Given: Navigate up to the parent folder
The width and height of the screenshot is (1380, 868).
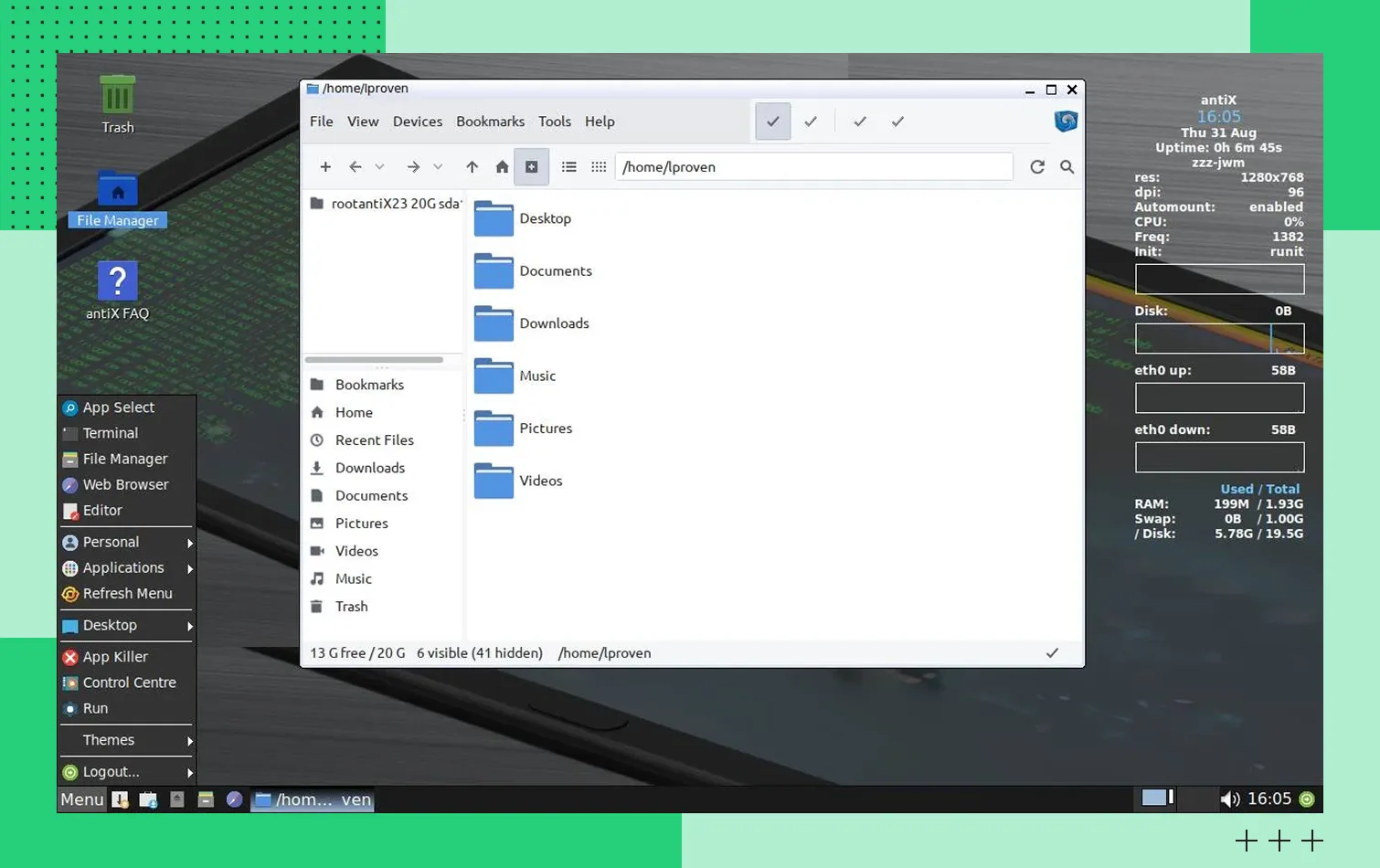Looking at the screenshot, I should tap(472, 167).
